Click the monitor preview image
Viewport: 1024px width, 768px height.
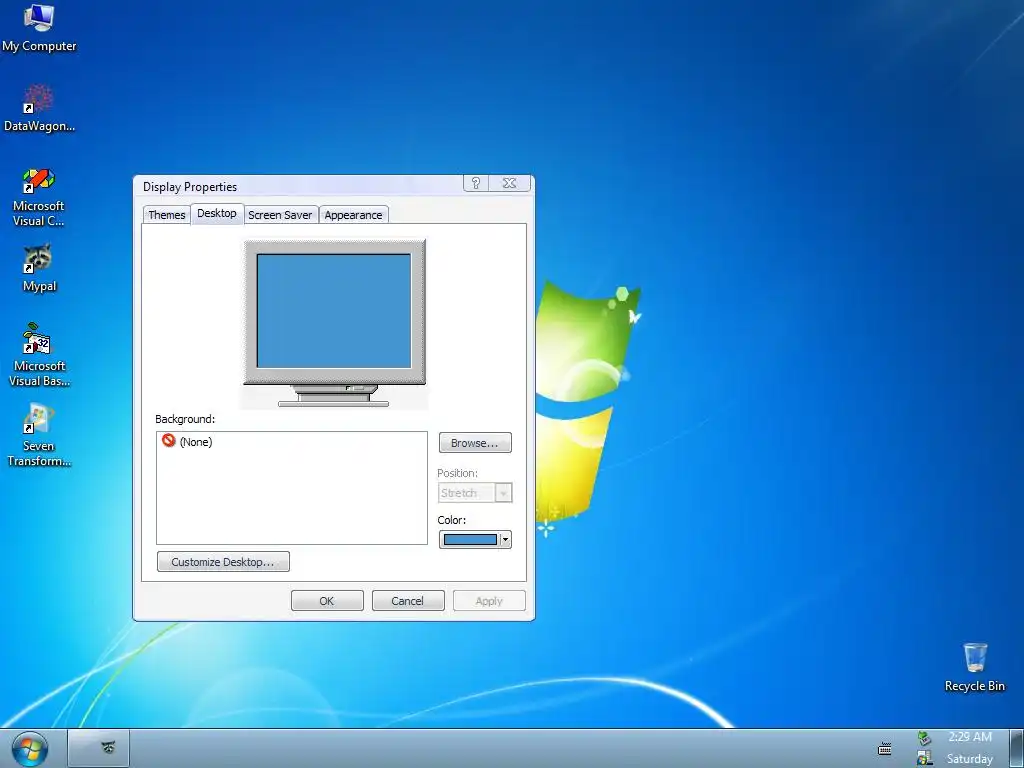[334, 323]
